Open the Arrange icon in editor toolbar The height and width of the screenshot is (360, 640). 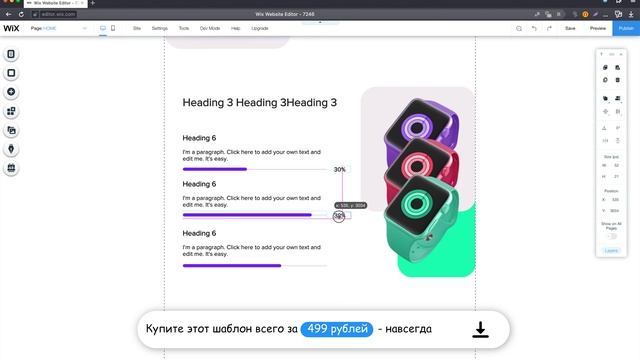click(x=605, y=98)
